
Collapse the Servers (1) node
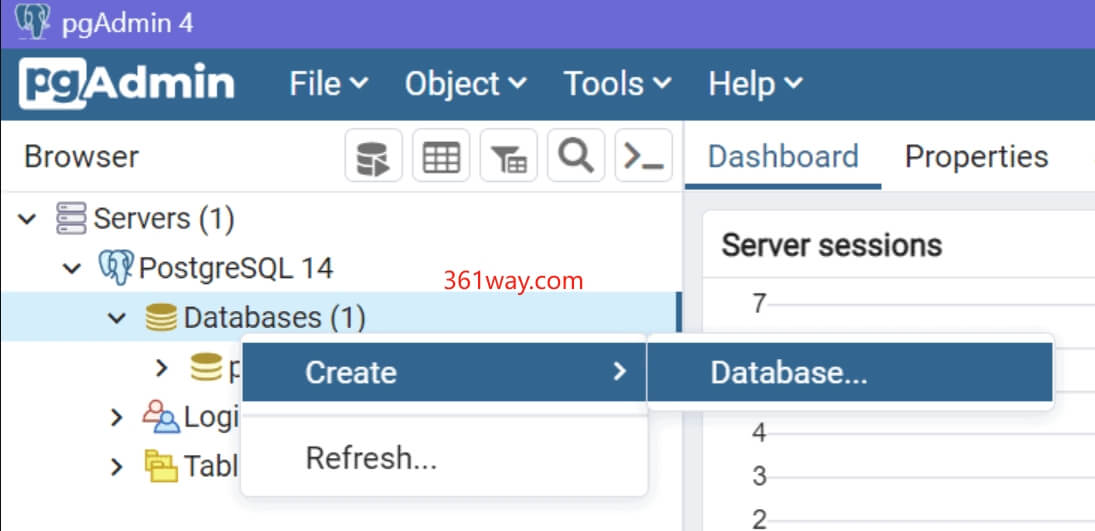[x=27, y=219]
